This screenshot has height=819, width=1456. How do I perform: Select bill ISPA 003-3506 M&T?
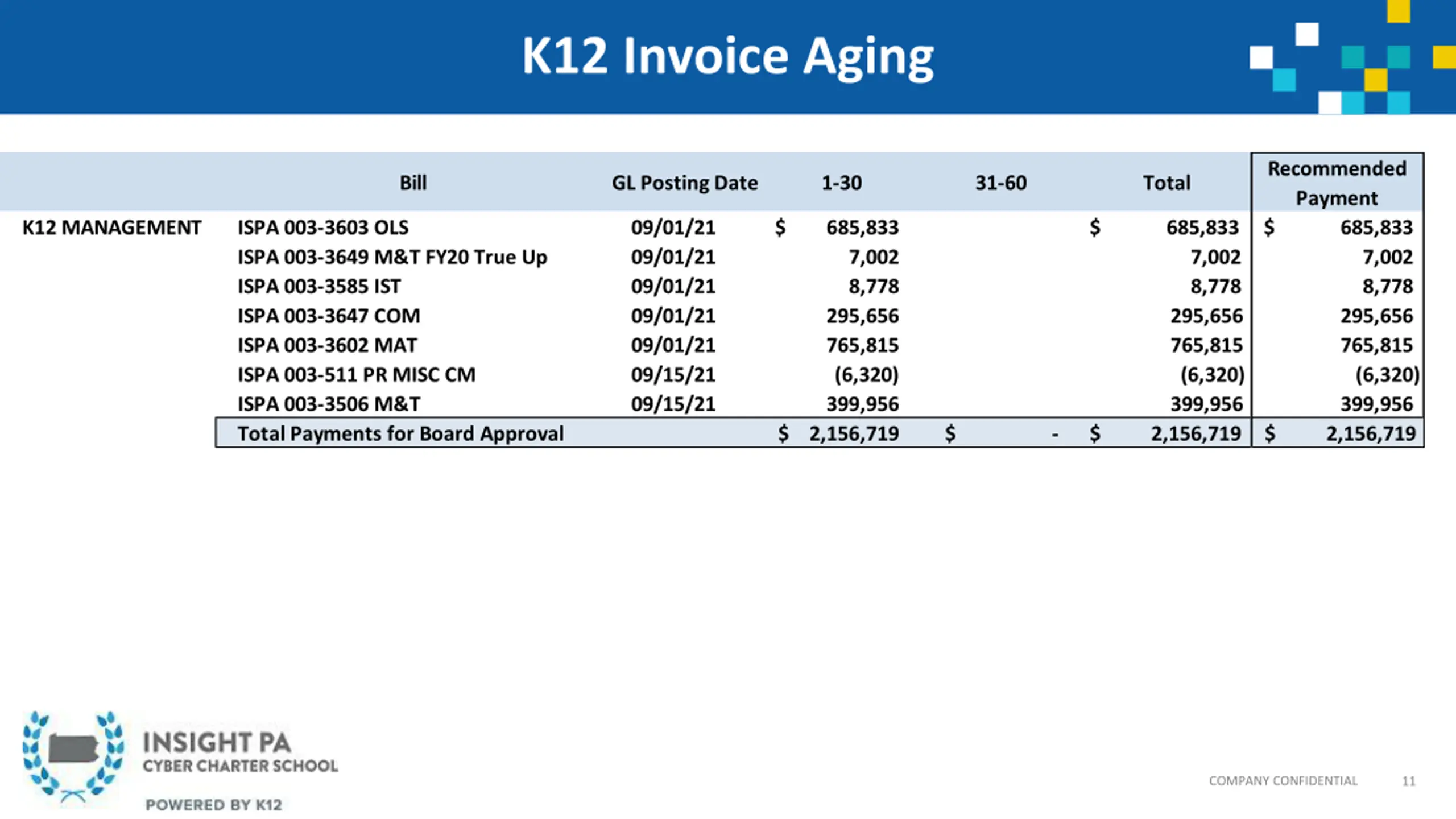coord(329,404)
